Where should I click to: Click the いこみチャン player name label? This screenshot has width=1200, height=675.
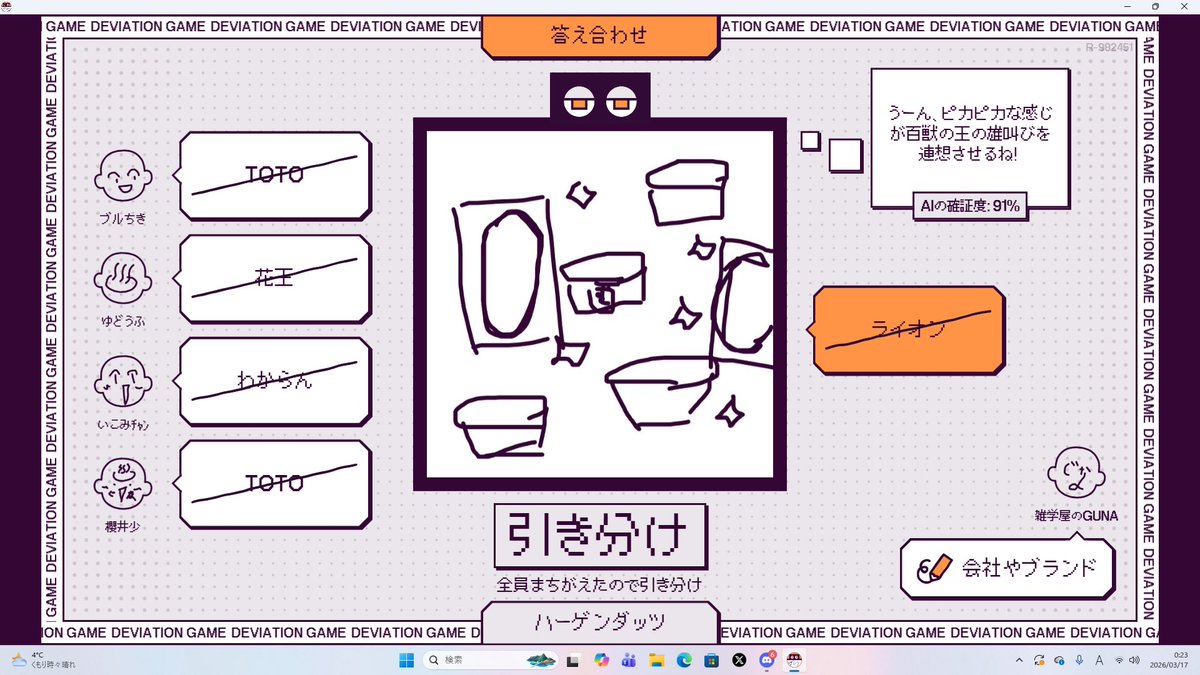coord(123,425)
